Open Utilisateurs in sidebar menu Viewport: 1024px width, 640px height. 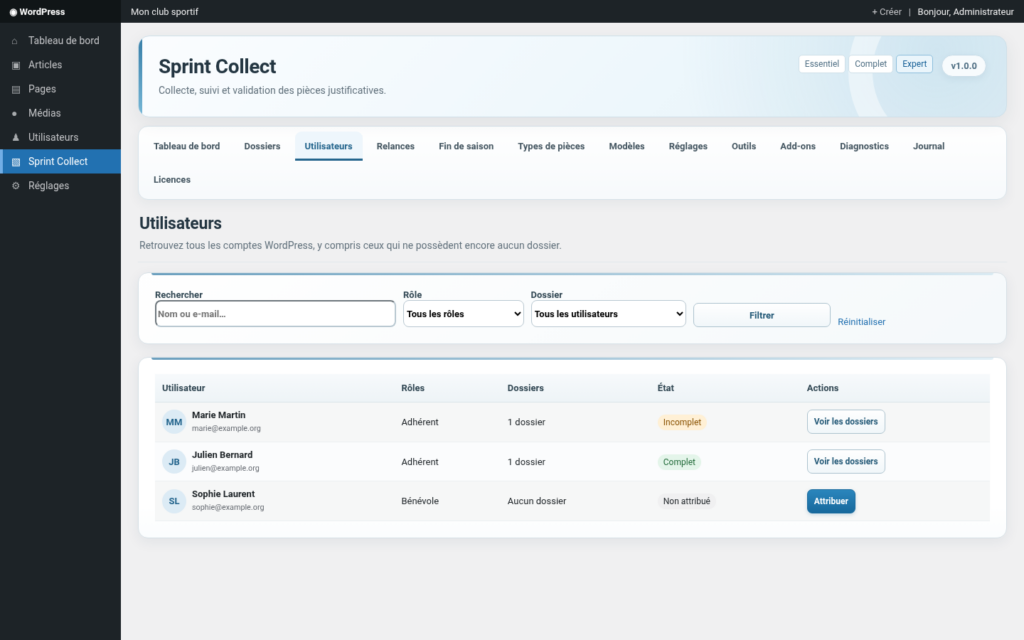(60, 137)
